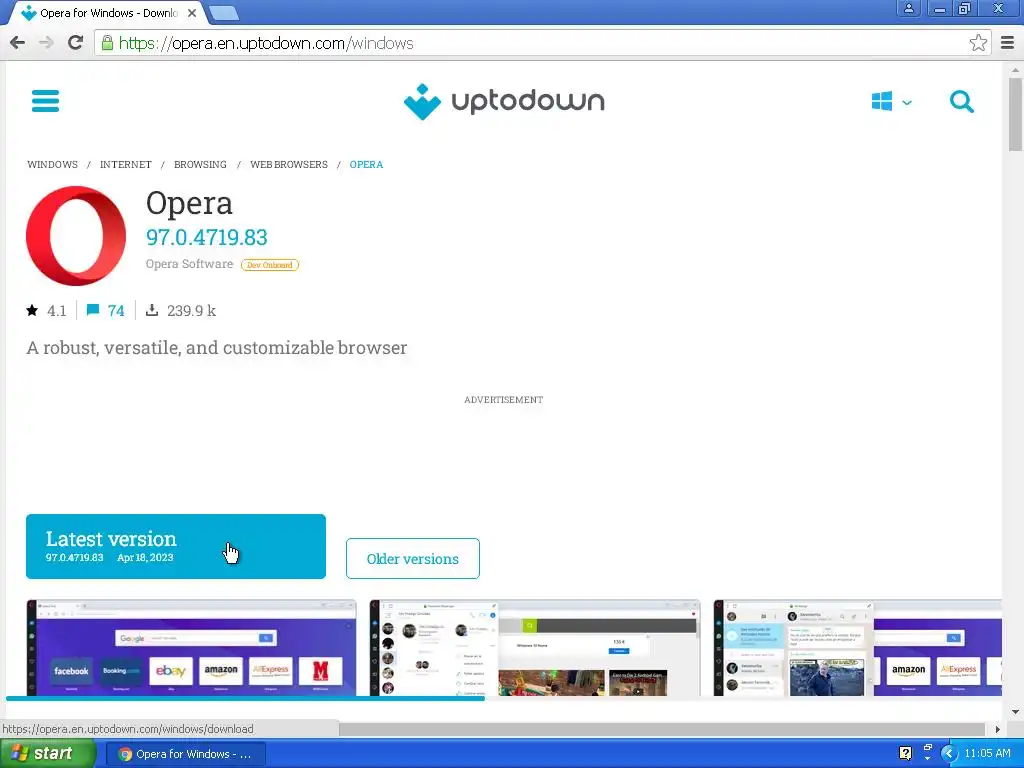Close the Opera for Windows browser tab
1024x768 pixels.
tap(192, 13)
